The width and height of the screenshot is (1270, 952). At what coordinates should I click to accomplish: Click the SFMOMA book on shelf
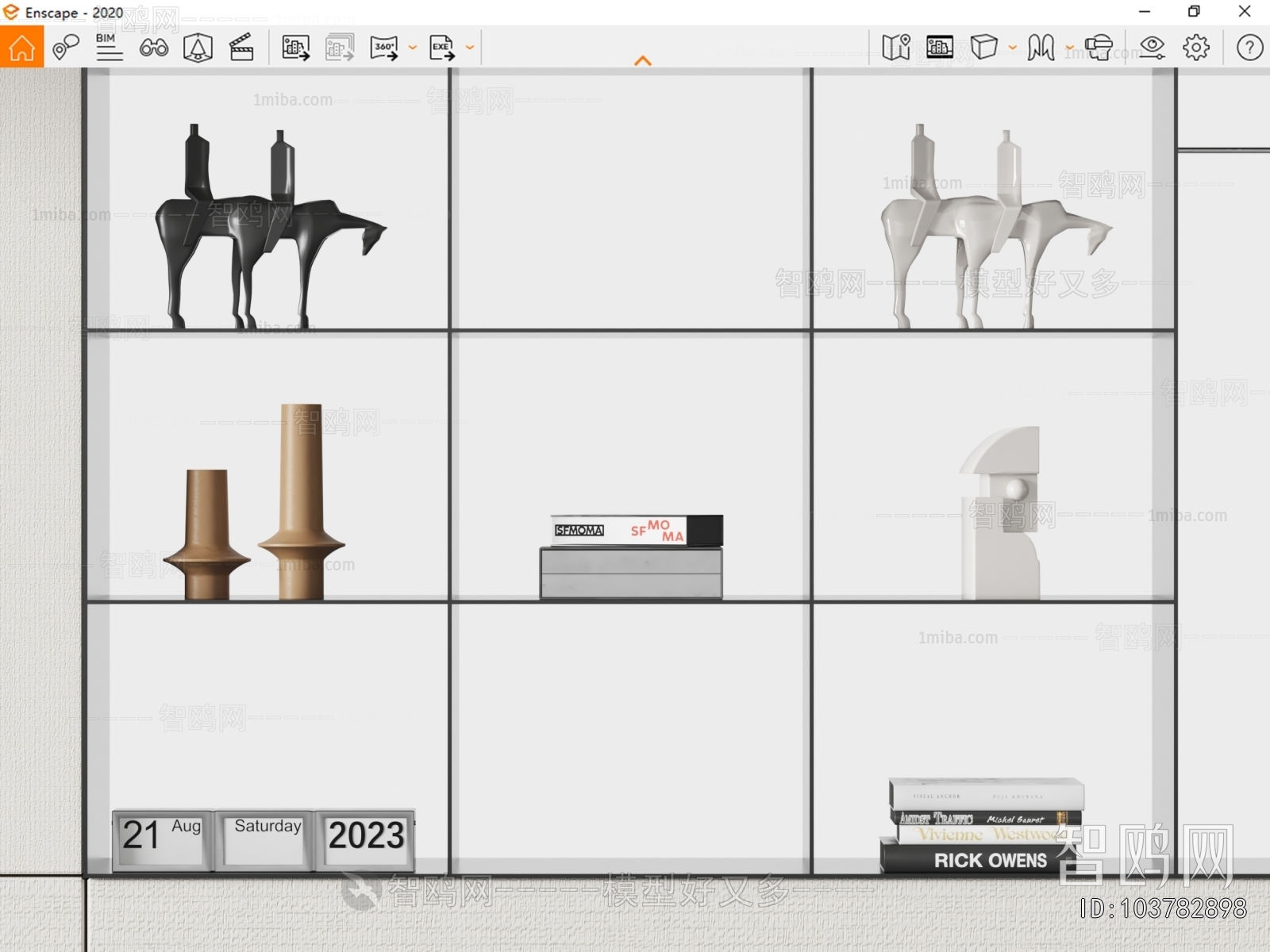637,531
